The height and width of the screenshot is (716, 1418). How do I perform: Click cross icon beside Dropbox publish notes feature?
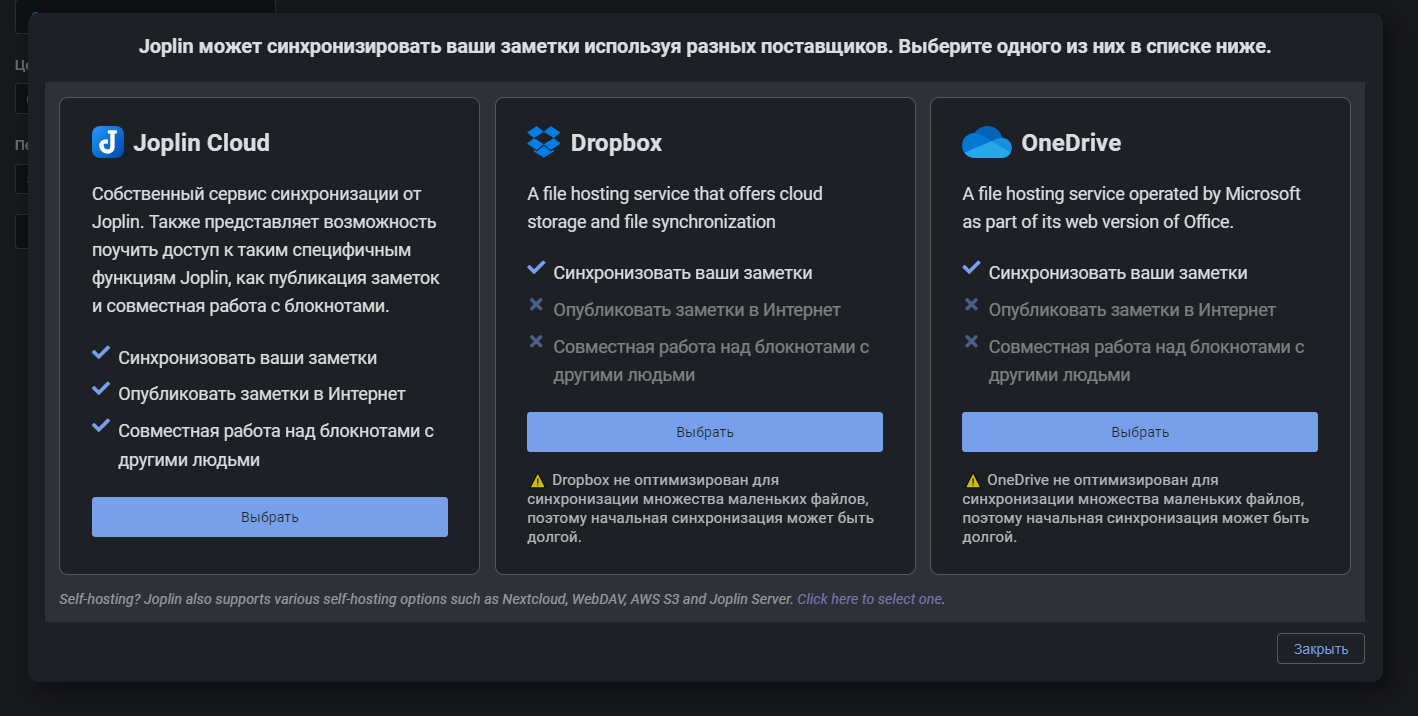pyautogui.click(x=536, y=305)
